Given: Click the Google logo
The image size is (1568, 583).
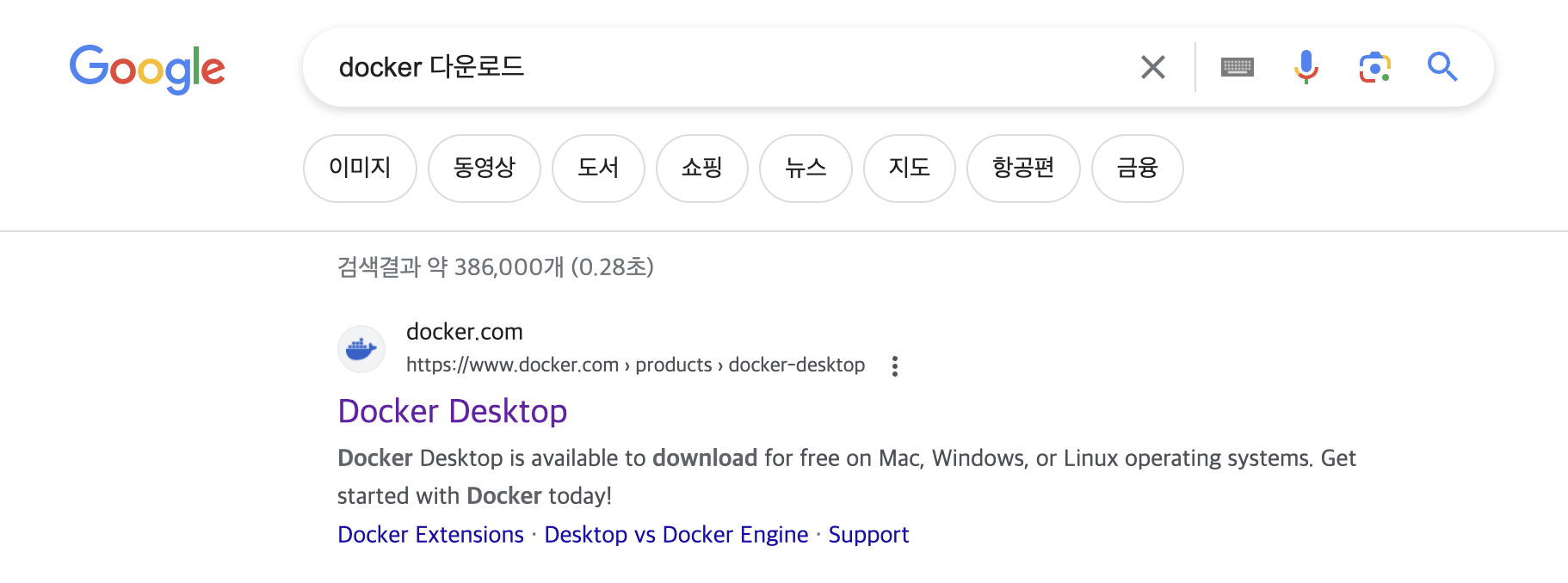Looking at the screenshot, I should point(147,68).
